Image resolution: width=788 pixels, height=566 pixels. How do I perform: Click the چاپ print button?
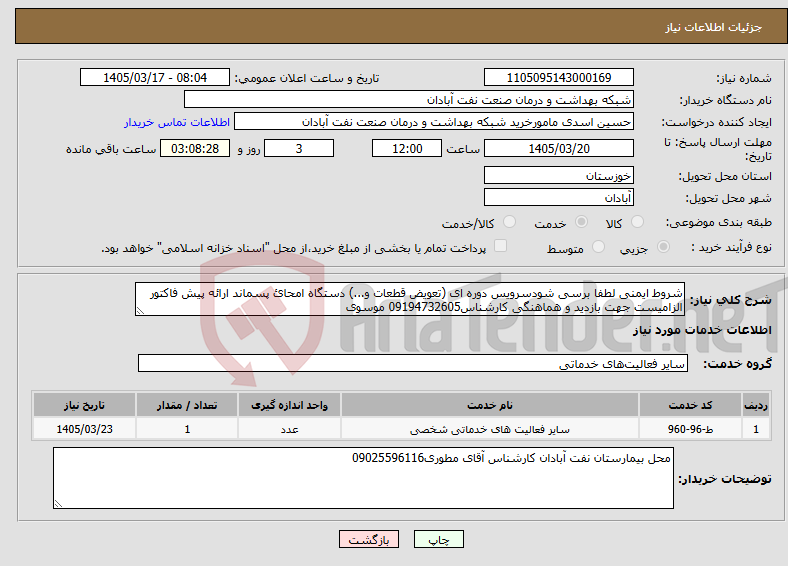[x=439, y=539]
